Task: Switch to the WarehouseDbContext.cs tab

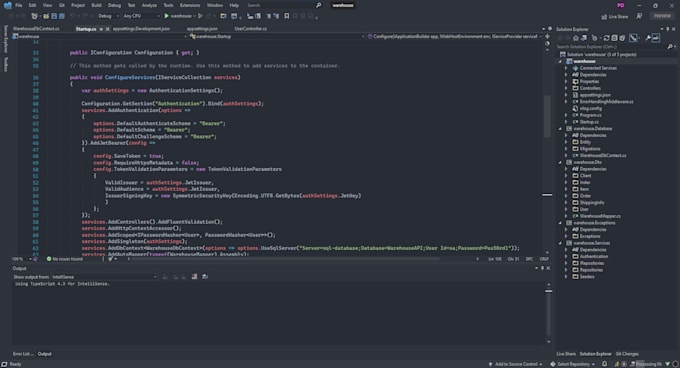Action: pyautogui.click(x=36, y=29)
